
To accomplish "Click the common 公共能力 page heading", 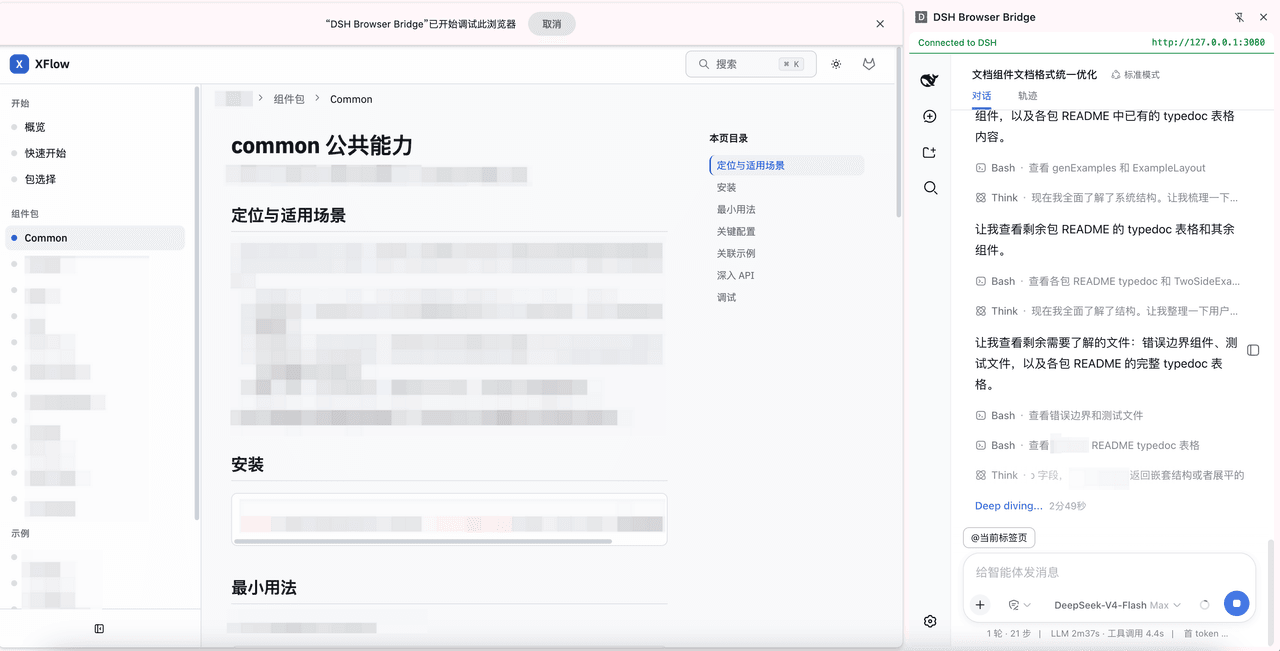I will click(322, 146).
